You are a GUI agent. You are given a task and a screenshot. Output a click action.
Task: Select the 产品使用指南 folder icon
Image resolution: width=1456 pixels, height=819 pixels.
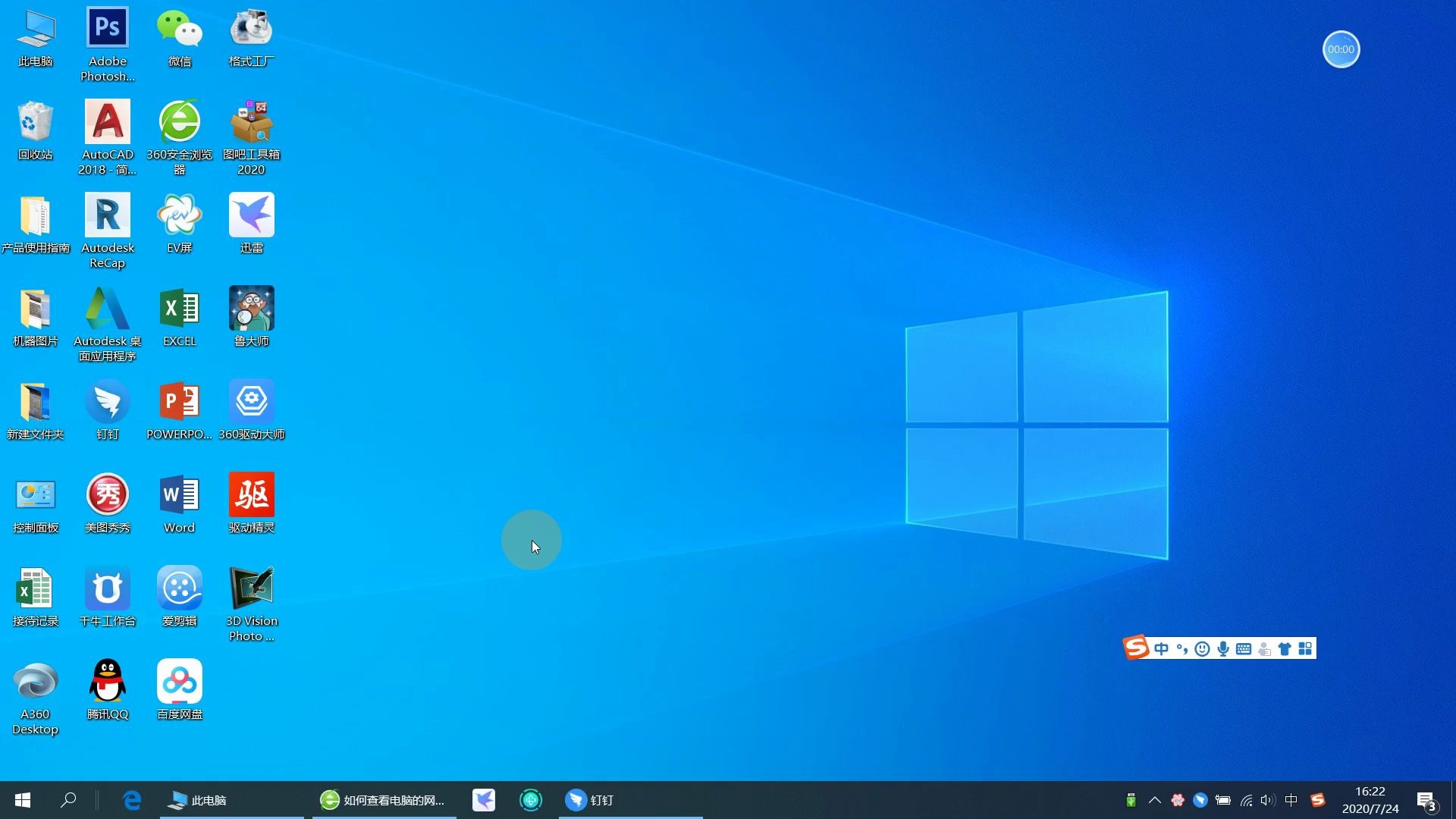click(x=36, y=224)
